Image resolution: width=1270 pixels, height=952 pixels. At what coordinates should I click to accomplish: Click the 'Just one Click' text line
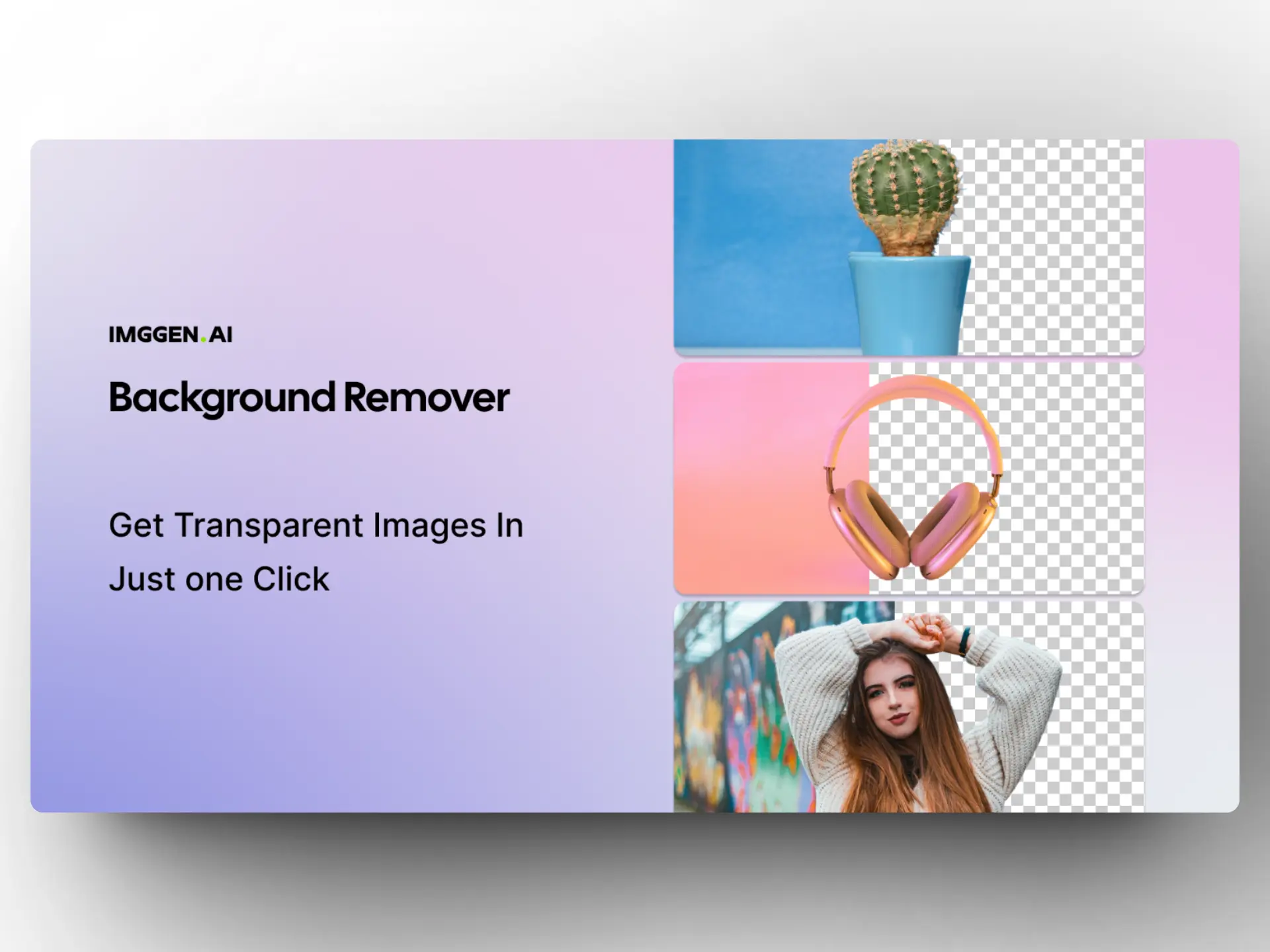point(219,579)
